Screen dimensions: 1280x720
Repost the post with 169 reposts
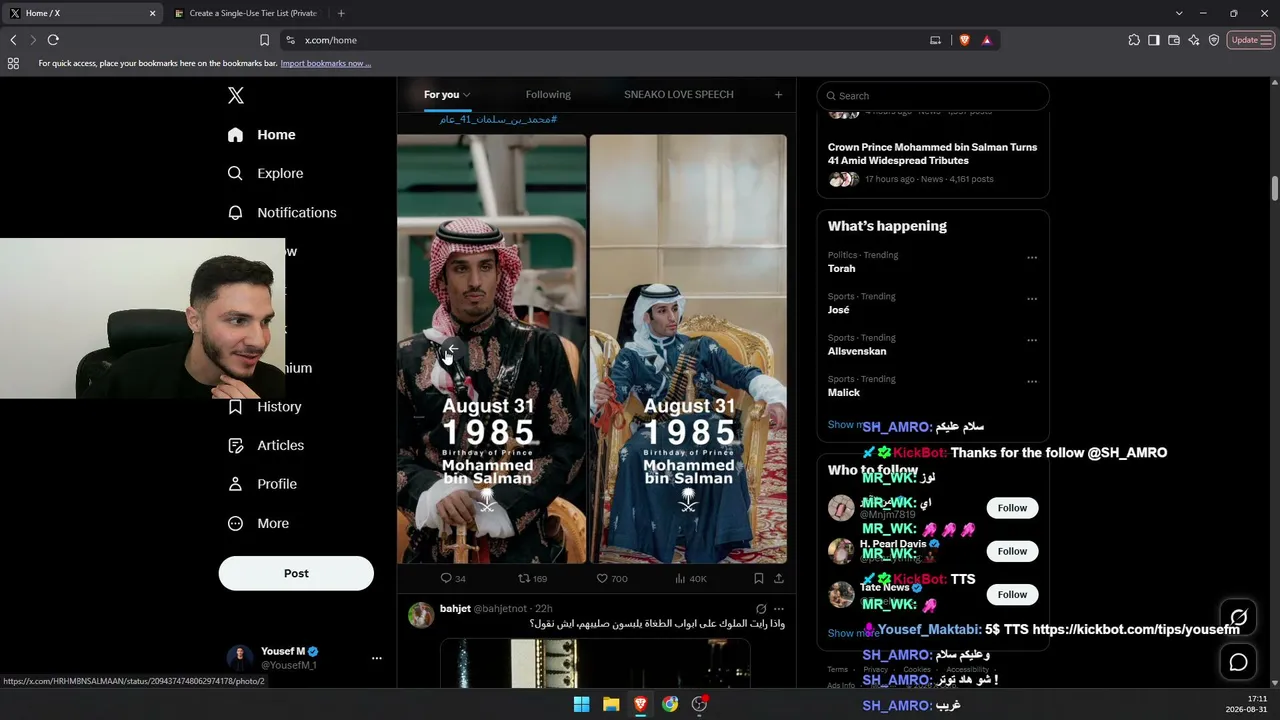tap(532, 578)
